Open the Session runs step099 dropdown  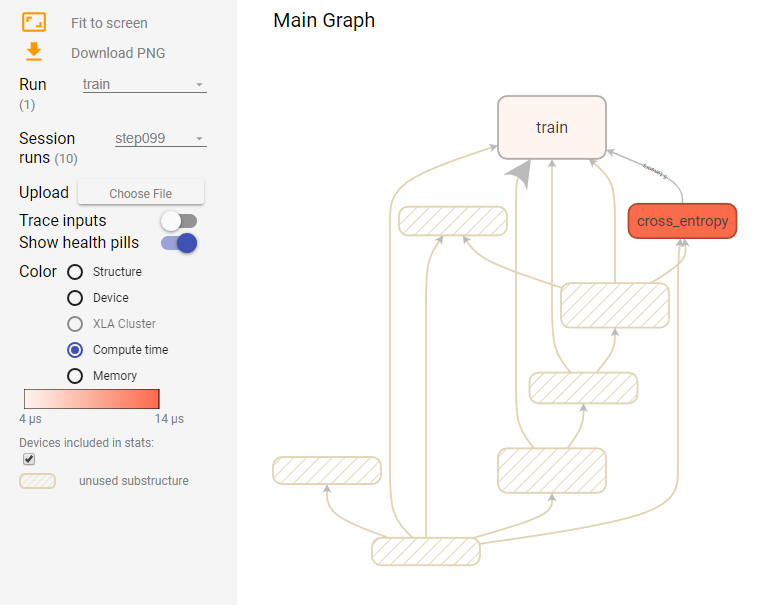(x=161, y=138)
